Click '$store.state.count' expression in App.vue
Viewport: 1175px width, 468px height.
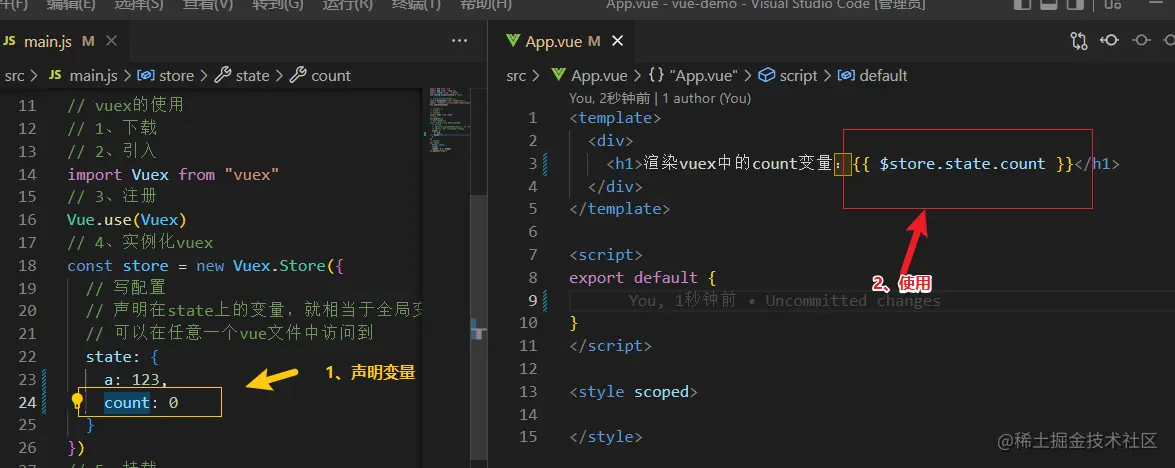point(962,163)
